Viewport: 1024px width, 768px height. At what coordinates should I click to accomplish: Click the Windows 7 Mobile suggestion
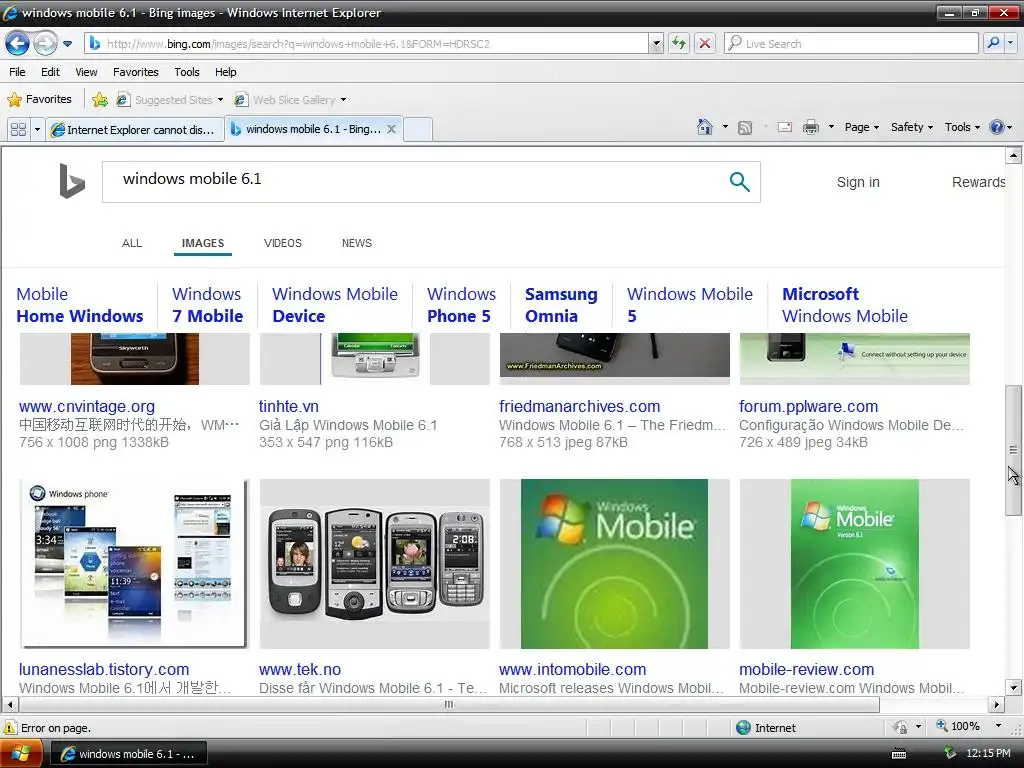coord(208,305)
